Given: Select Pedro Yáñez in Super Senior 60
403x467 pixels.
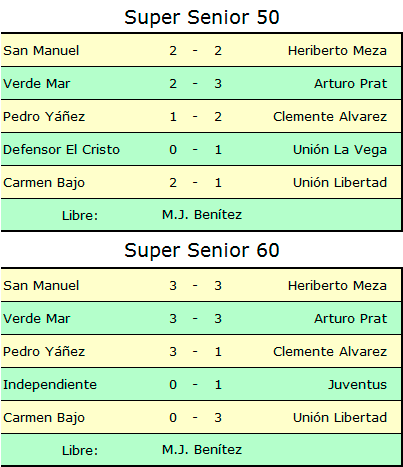Looking at the screenshot, I should coord(44,352).
